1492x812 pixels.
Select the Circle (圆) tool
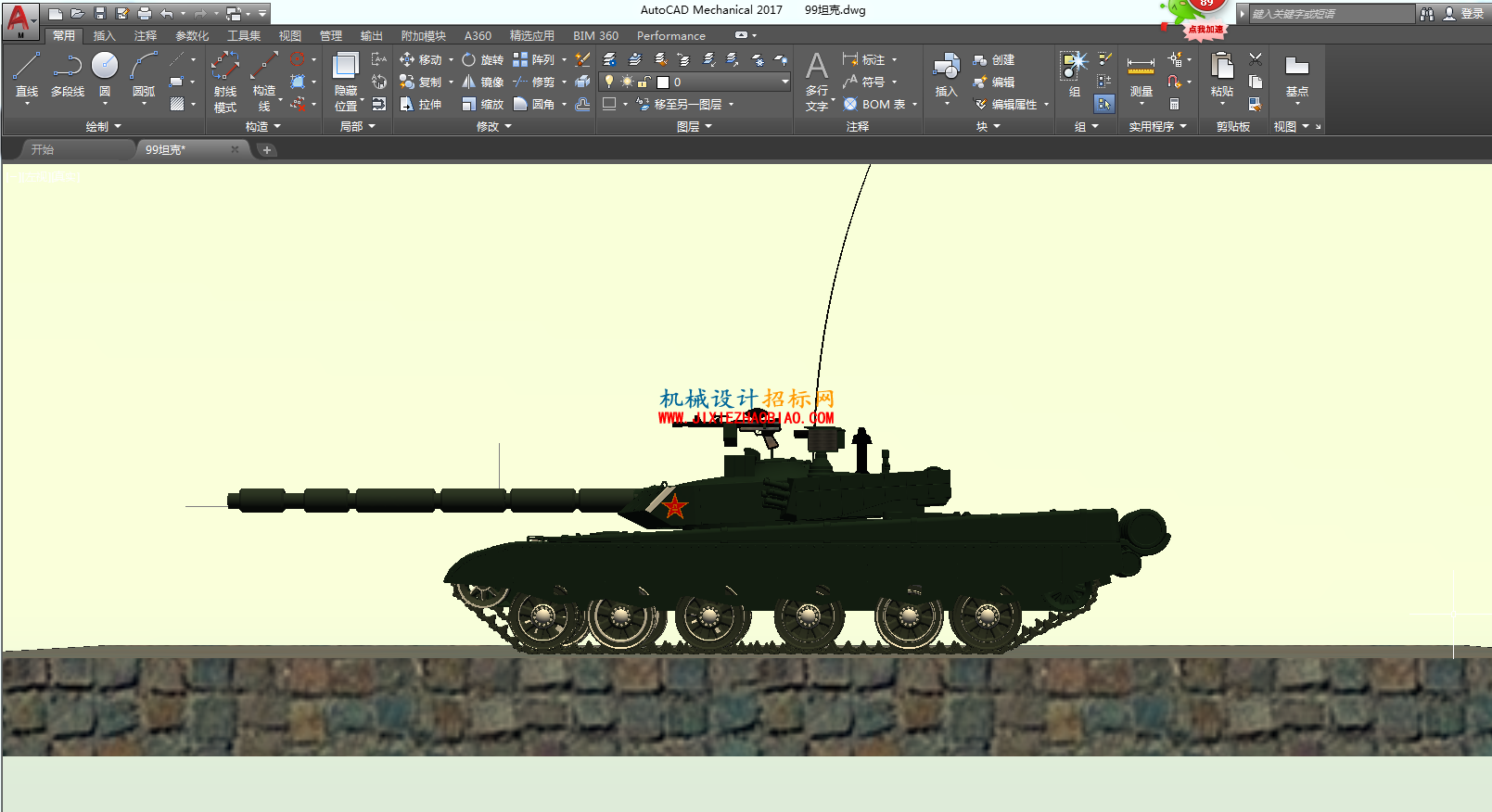[x=105, y=74]
